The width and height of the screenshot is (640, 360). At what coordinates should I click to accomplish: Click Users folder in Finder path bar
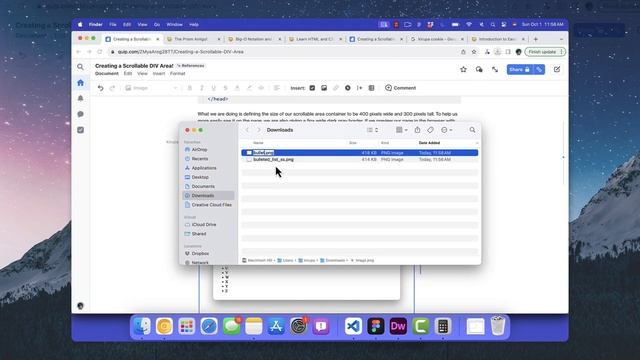click(x=286, y=260)
